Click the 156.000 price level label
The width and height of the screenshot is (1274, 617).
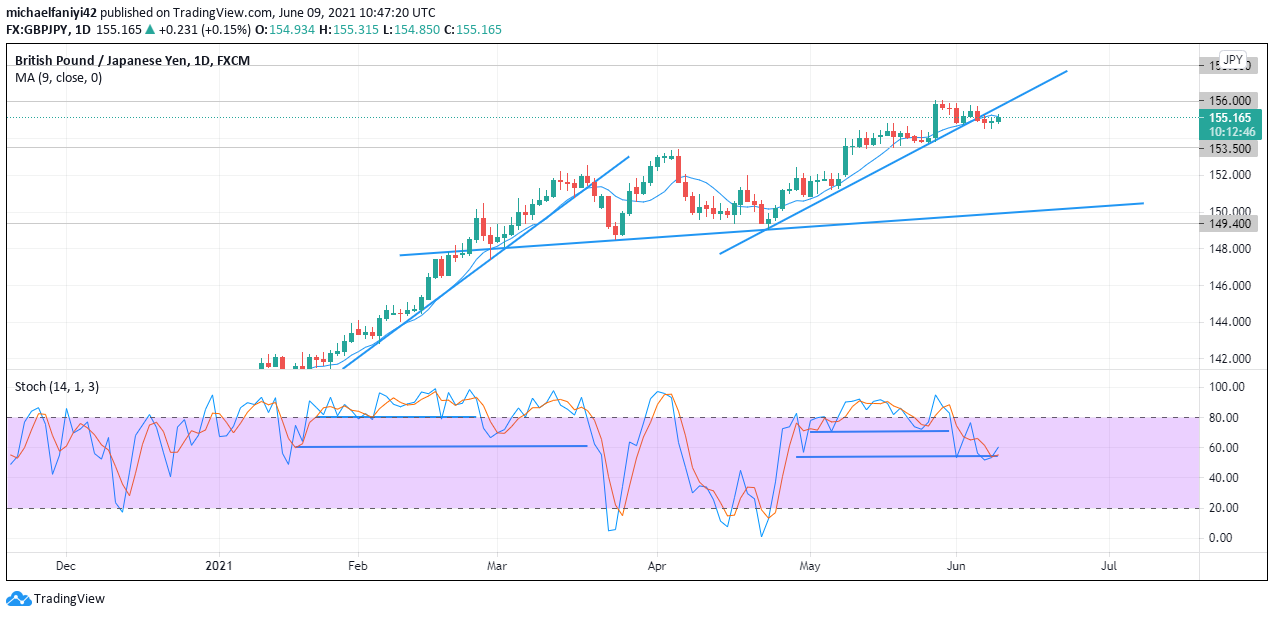[1228, 101]
